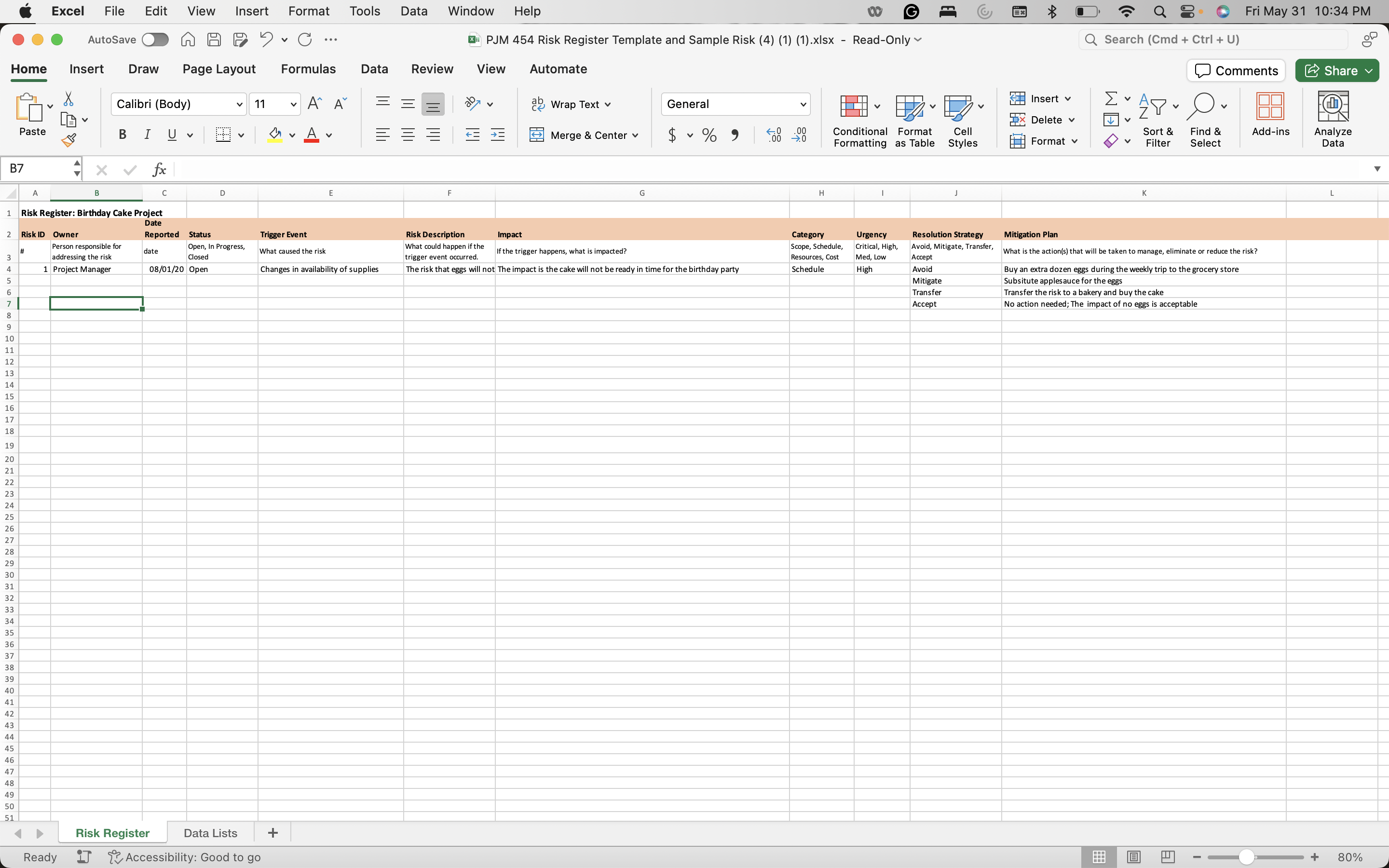Open the Merge & Center dropdown arrow

[x=635, y=136]
